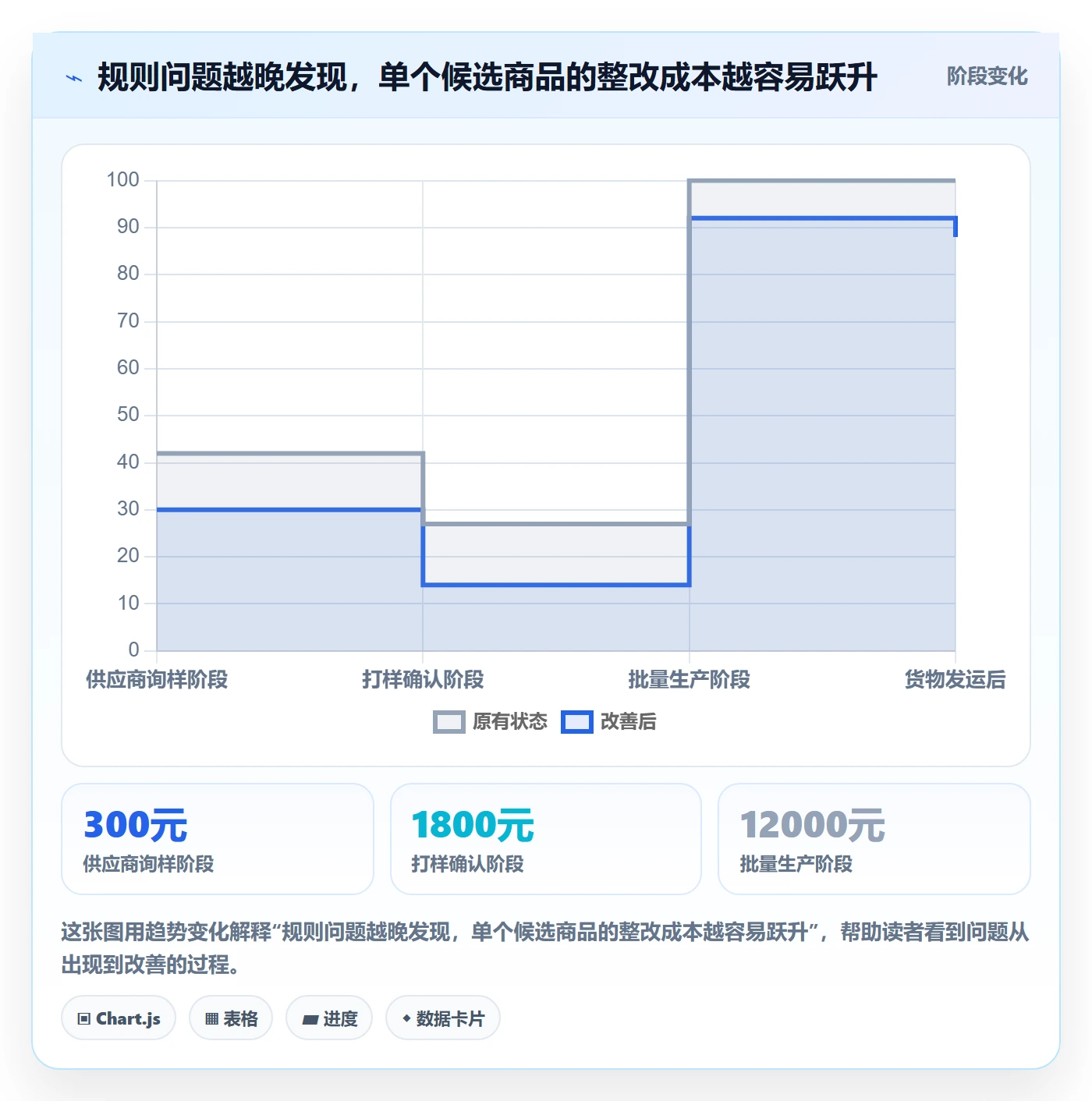Open the 12000元 批量生产阶段 card
This screenshot has width=1092, height=1101.
874,839
